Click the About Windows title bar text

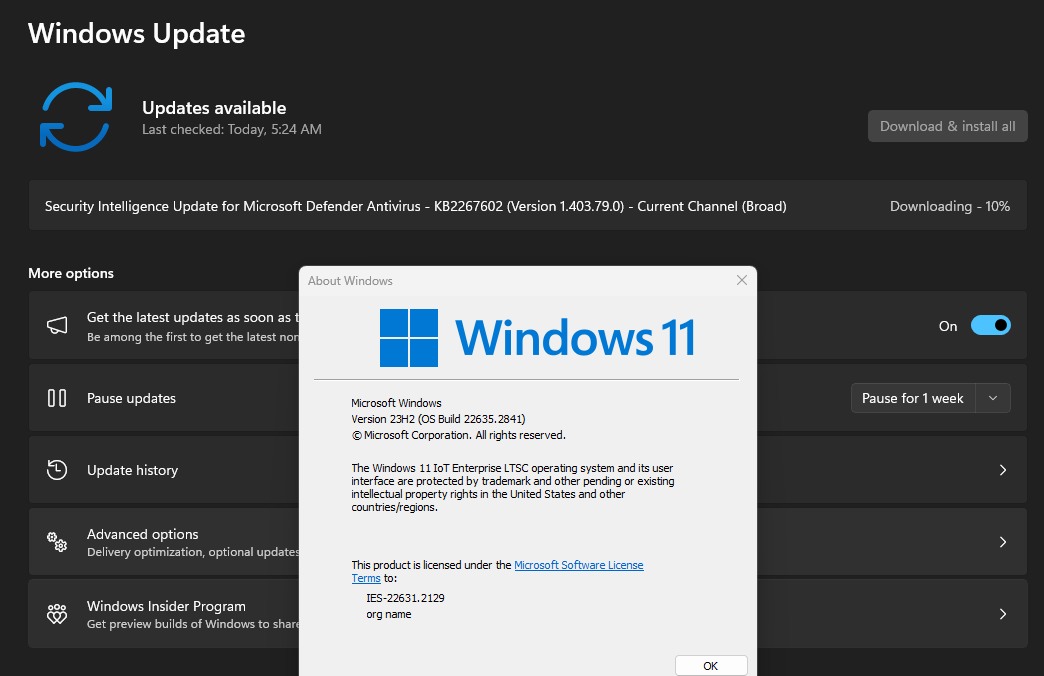click(x=350, y=281)
